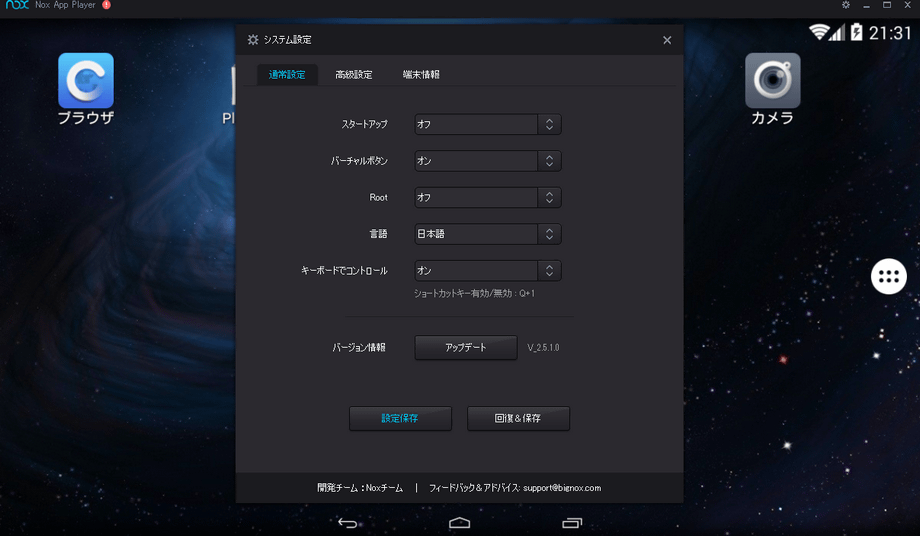Tap the Android home navigation icon

[x=460, y=523]
